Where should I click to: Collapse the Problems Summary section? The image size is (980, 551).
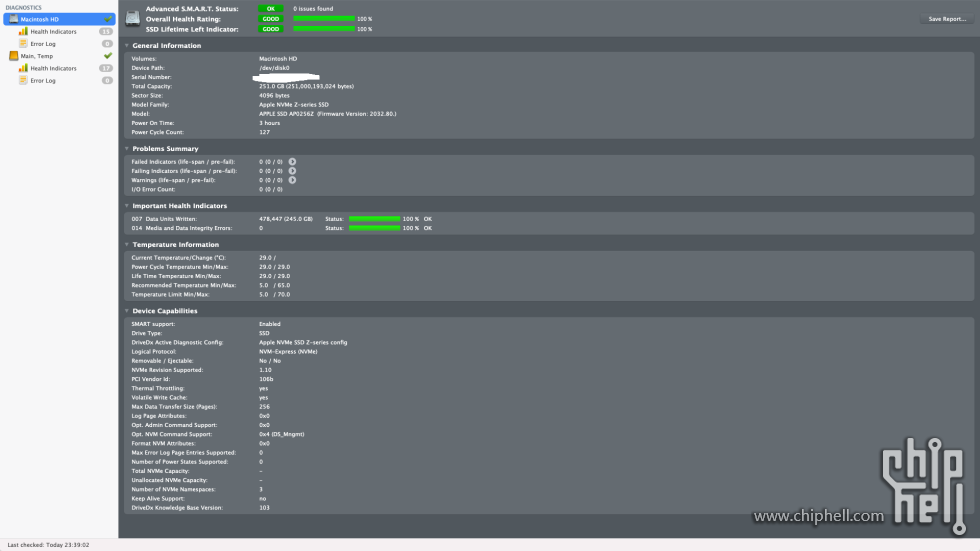click(127, 149)
